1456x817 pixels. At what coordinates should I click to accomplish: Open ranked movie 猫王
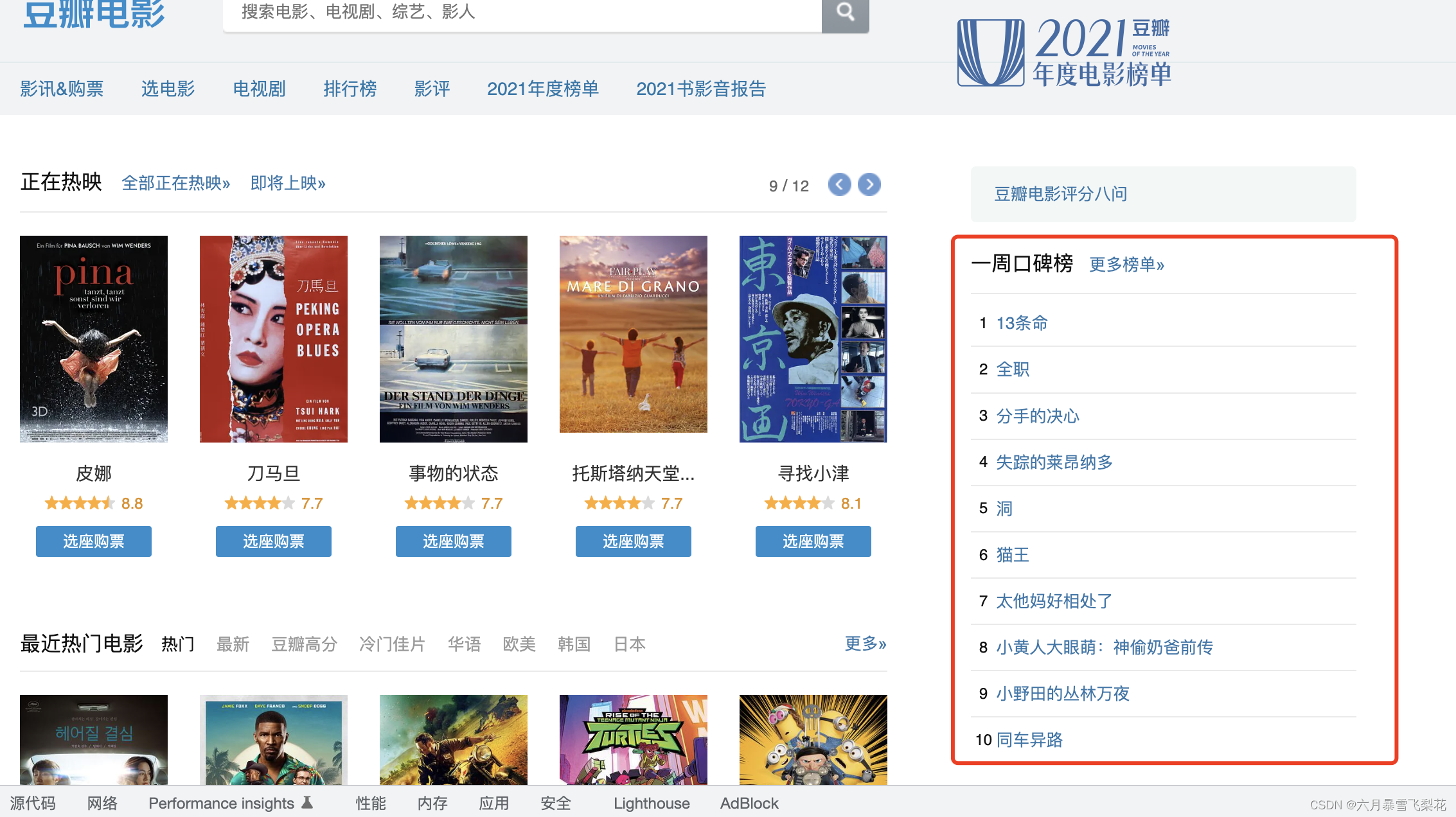point(1013,555)
